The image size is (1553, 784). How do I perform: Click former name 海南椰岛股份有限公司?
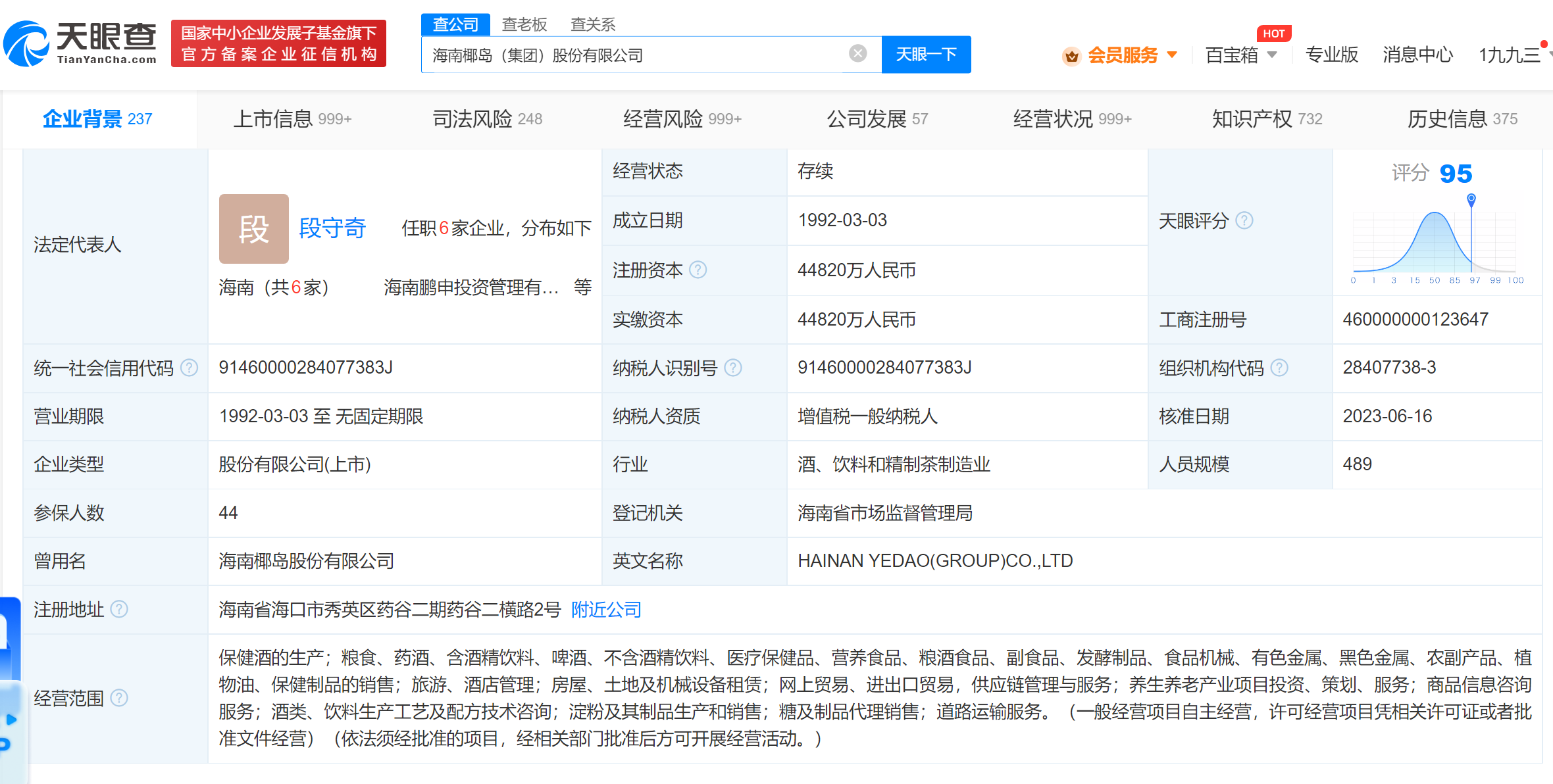click(307, 561)
